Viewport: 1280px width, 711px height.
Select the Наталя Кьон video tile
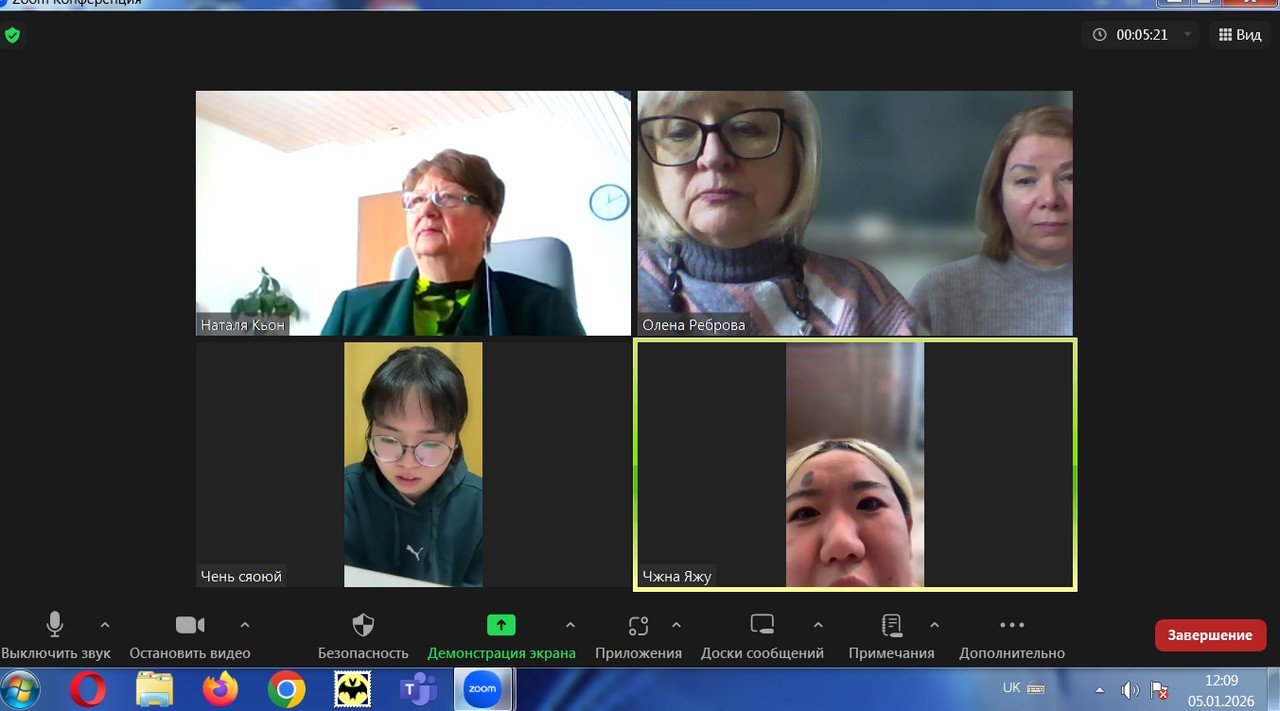pos(413,213)
